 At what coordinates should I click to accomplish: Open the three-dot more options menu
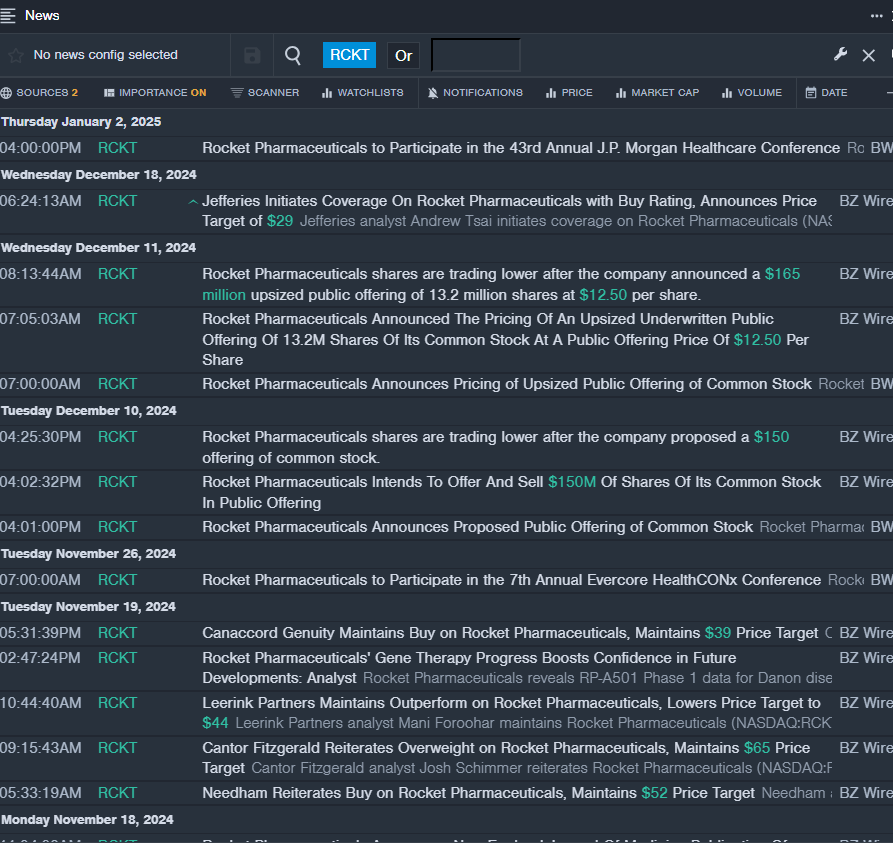point(877,15)
